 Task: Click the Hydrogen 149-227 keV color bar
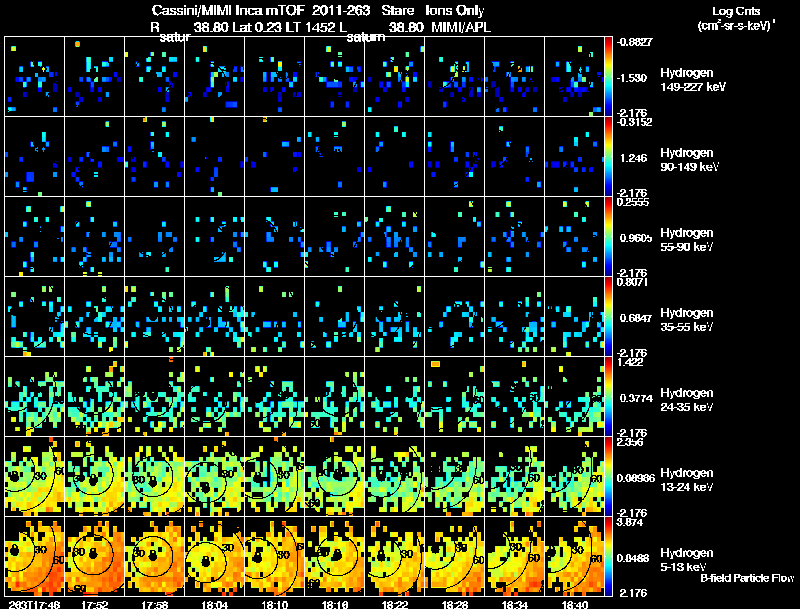coord(608,77)
